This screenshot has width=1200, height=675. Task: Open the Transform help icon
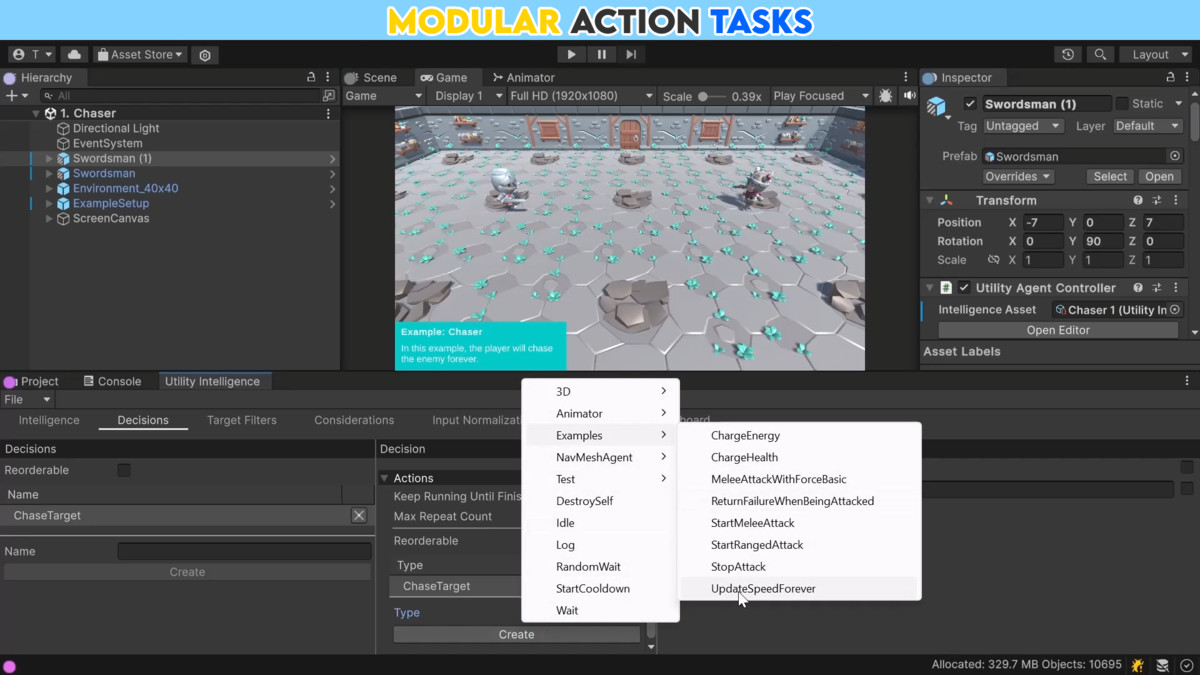pos(1138,201)
